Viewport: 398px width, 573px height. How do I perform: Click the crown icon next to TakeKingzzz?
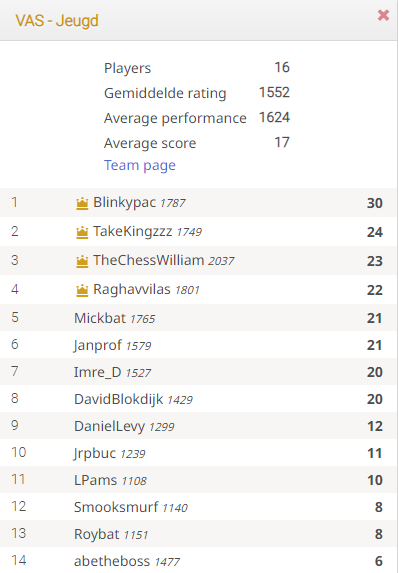coord(82,232)
